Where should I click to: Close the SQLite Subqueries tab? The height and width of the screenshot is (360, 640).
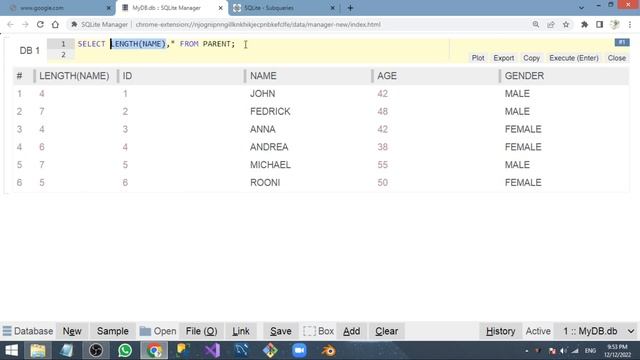tap(332, 8)
